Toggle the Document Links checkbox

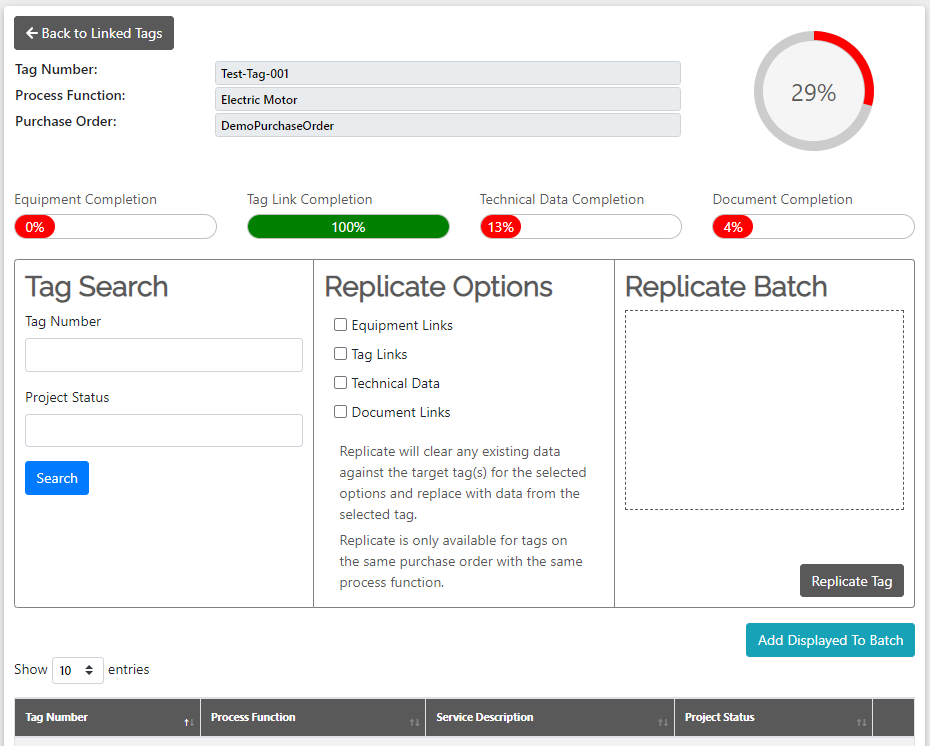pos(340,412)
